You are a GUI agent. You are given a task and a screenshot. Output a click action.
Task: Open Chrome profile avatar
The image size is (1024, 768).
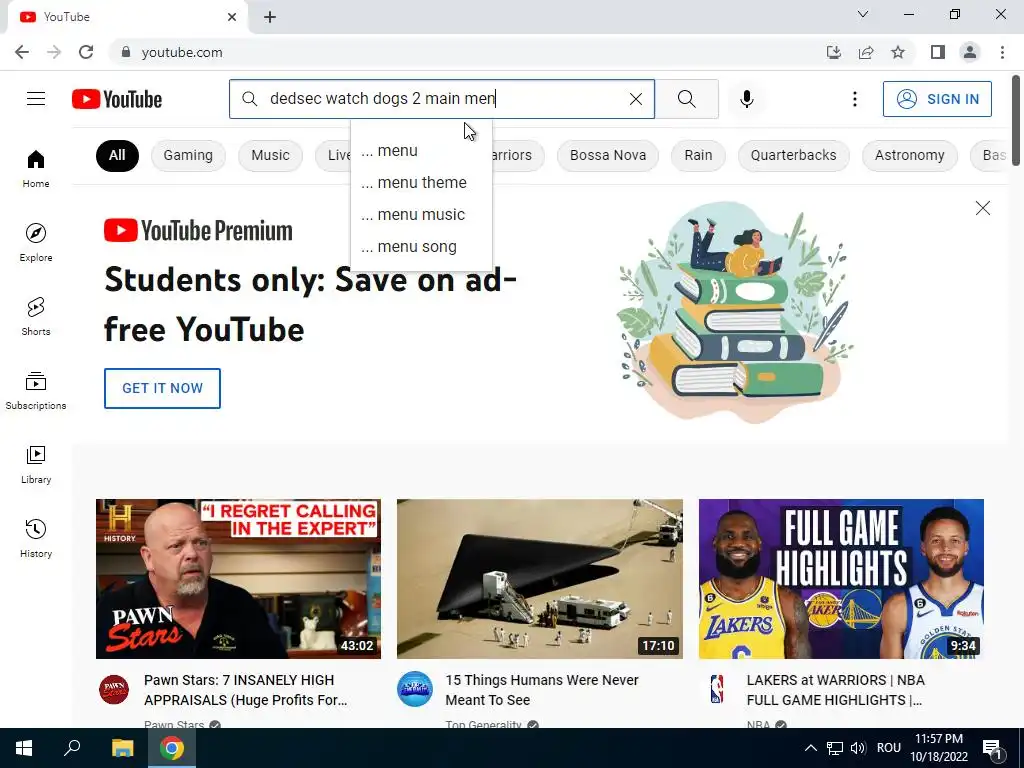(970, 52)
